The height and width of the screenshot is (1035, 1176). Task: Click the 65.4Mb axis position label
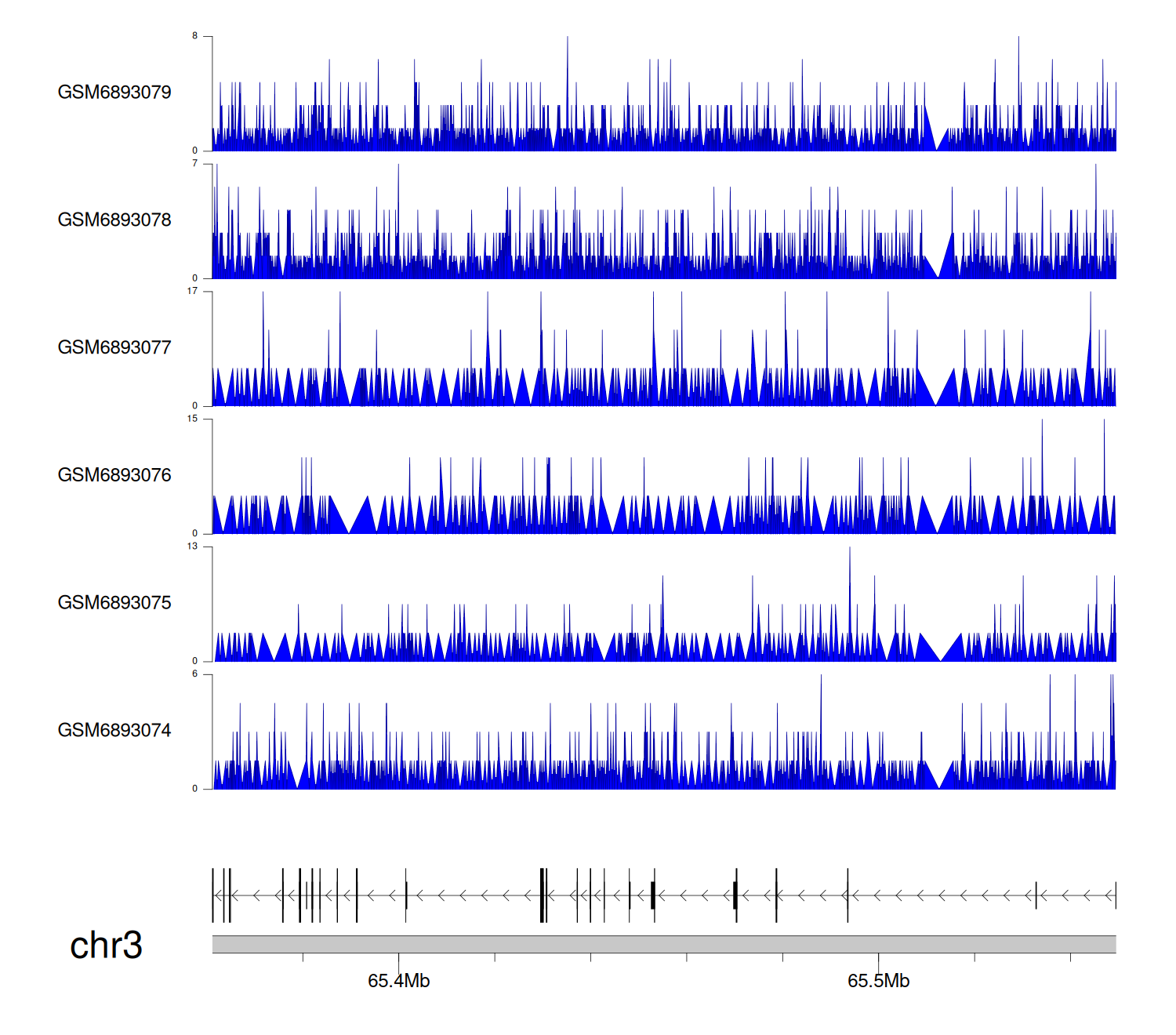click(398, 982)
